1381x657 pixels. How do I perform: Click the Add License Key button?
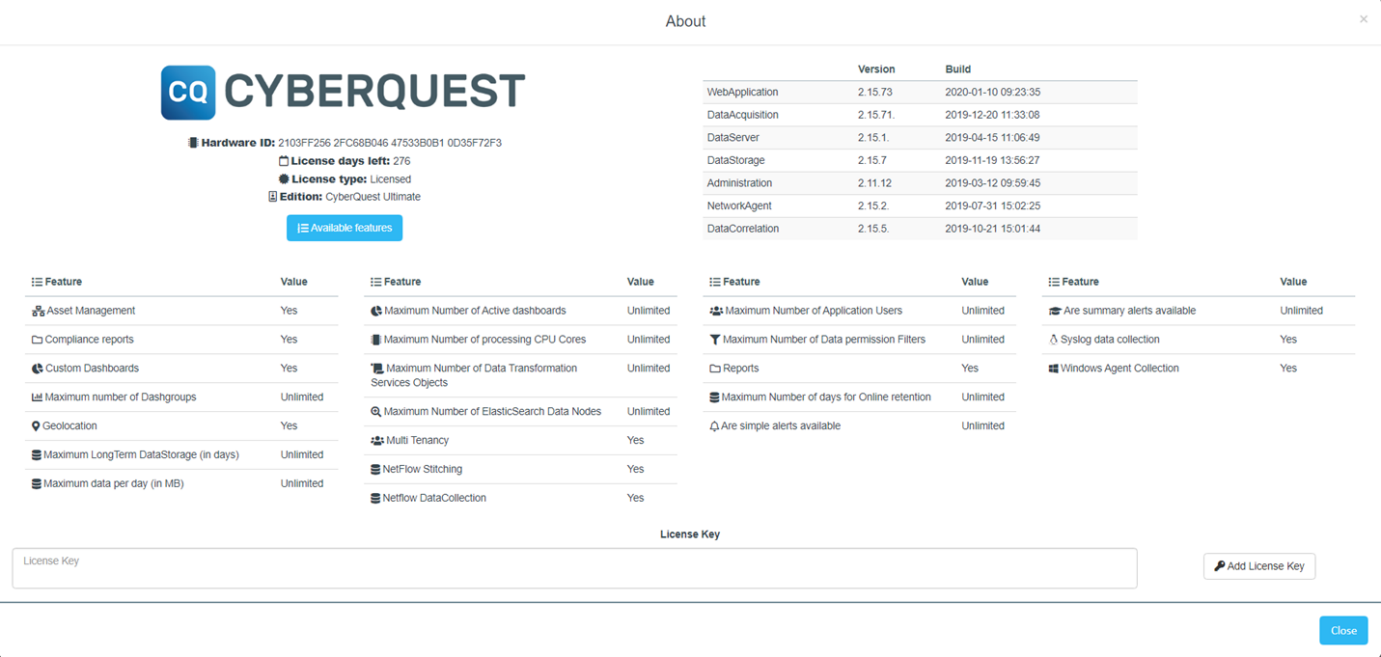pyautogui.click(x=1260, y=566)
